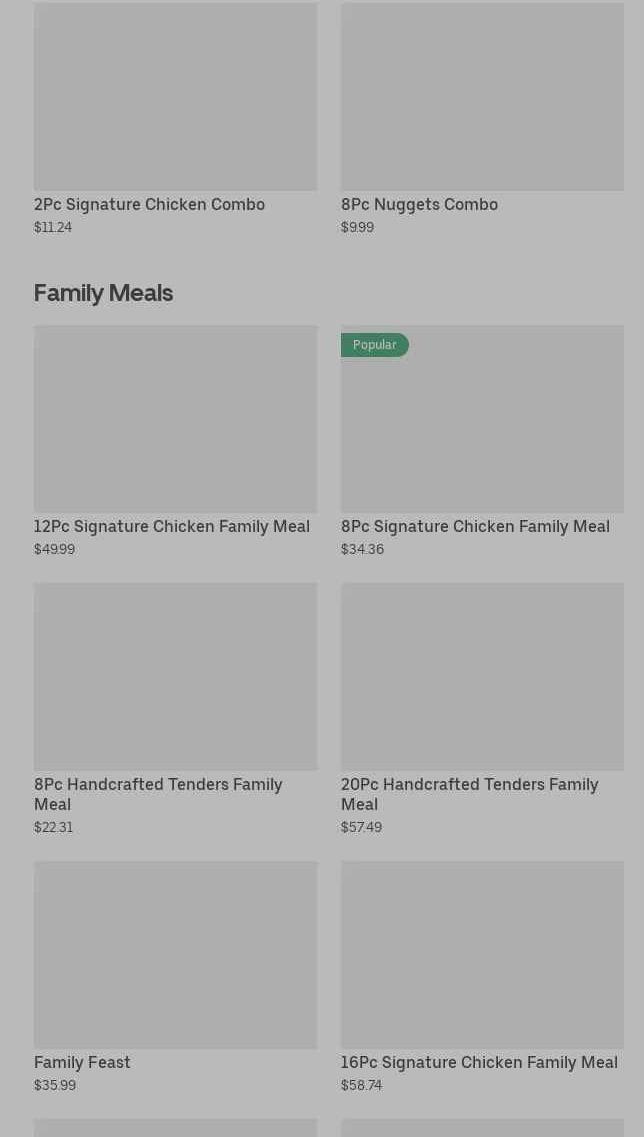The height and width of the screenshot is (1137, 644).
Task: Click the 16Pc Signature Chicken Family Meal name
Action: click(x=479, y=1062)
